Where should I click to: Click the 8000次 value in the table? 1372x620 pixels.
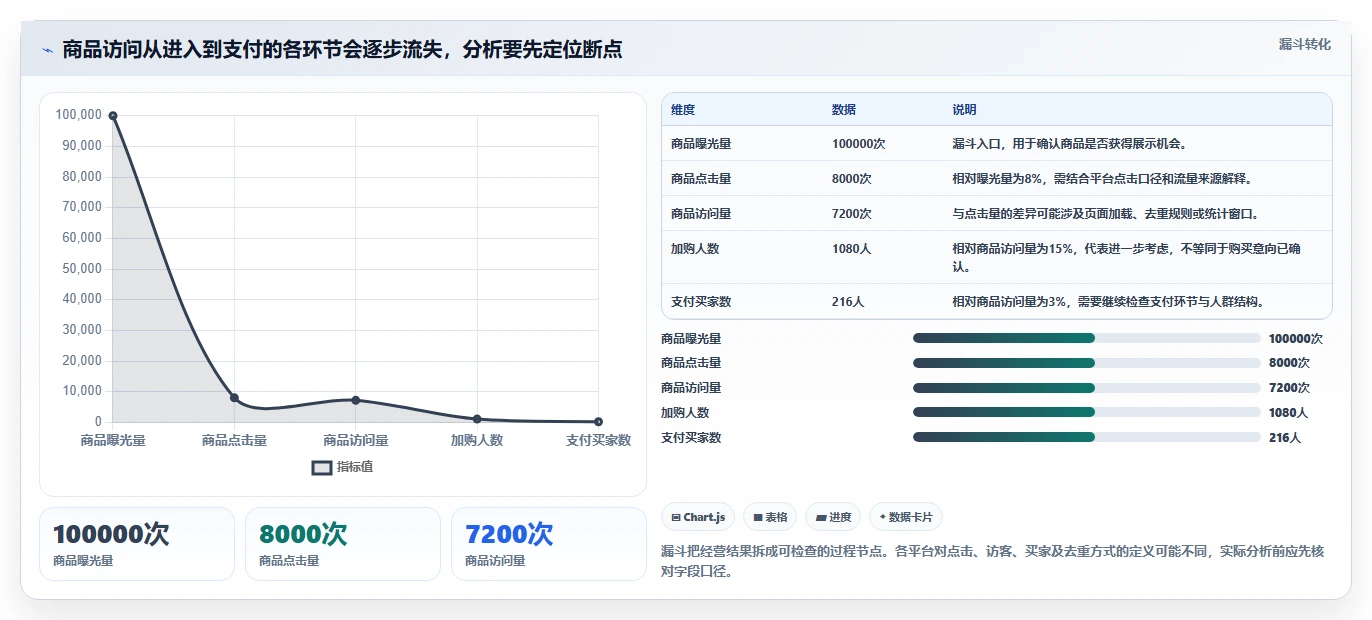click(852, 179)
